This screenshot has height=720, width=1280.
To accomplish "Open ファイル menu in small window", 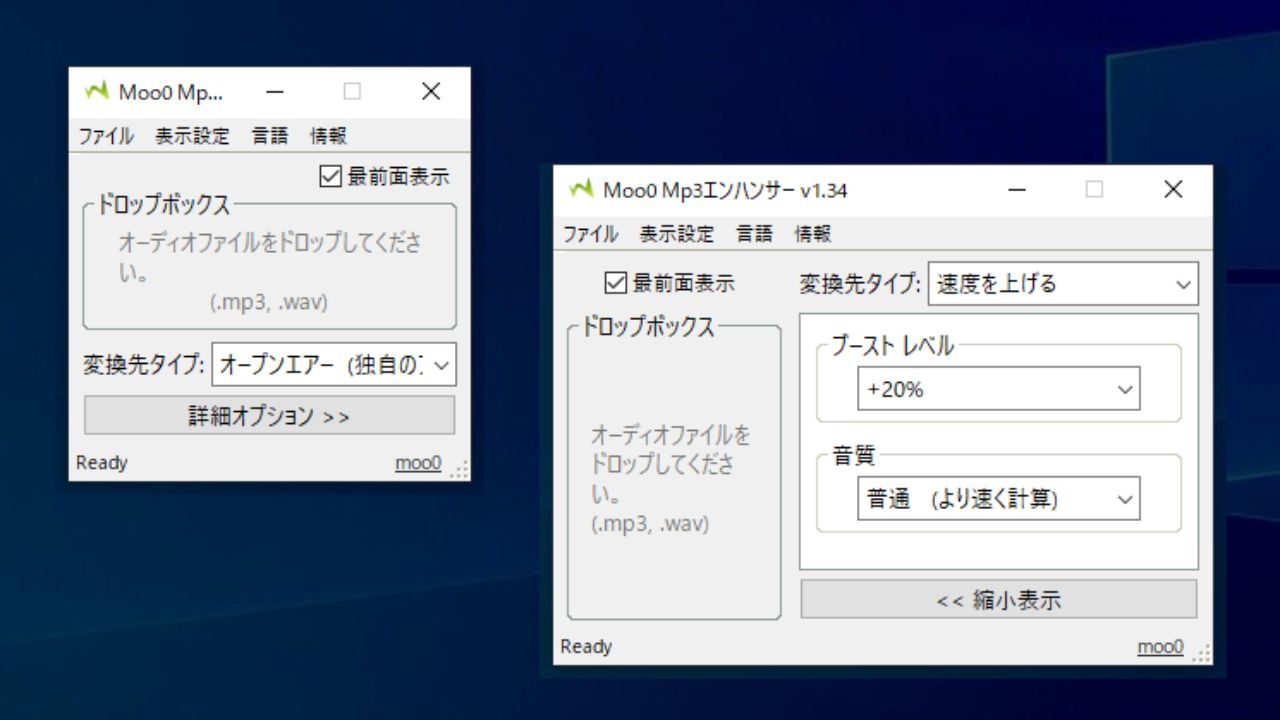I will point(106,137).
